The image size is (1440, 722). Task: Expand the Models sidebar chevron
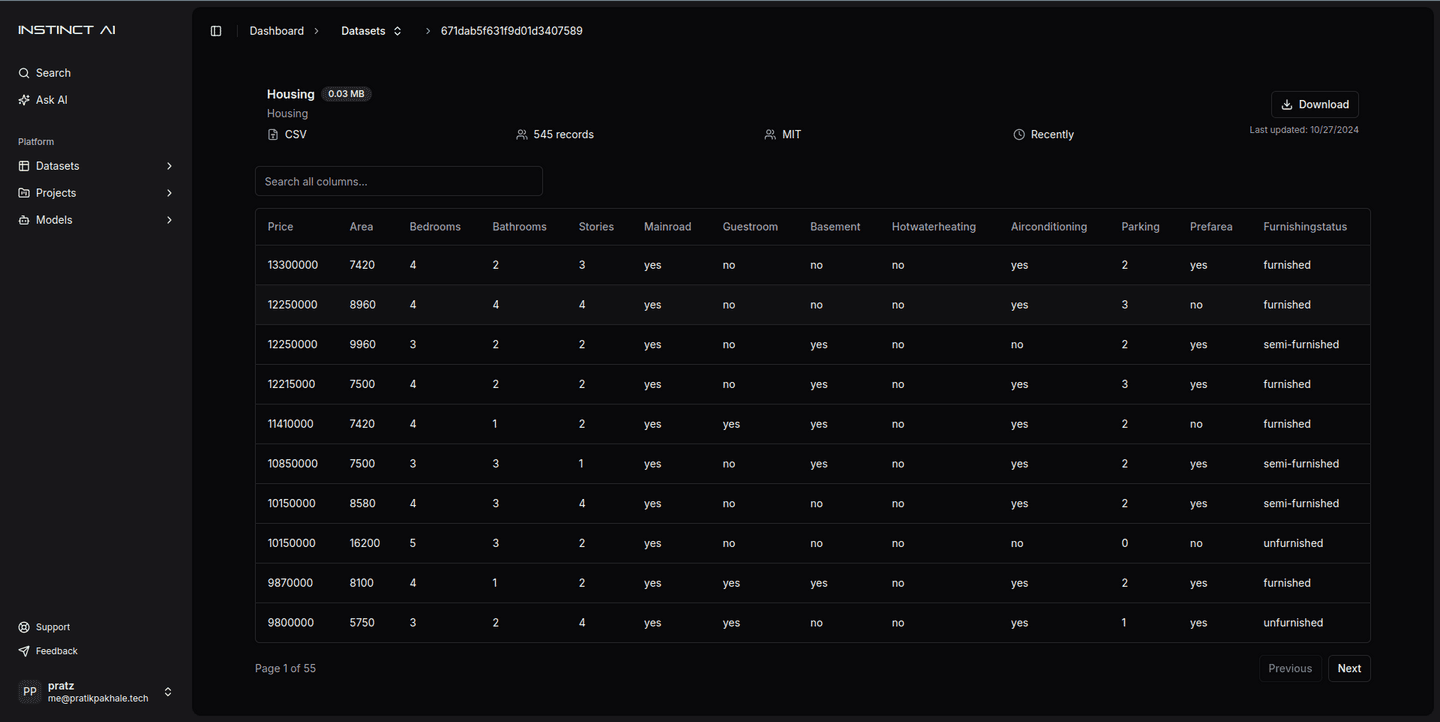pos(169,220)
